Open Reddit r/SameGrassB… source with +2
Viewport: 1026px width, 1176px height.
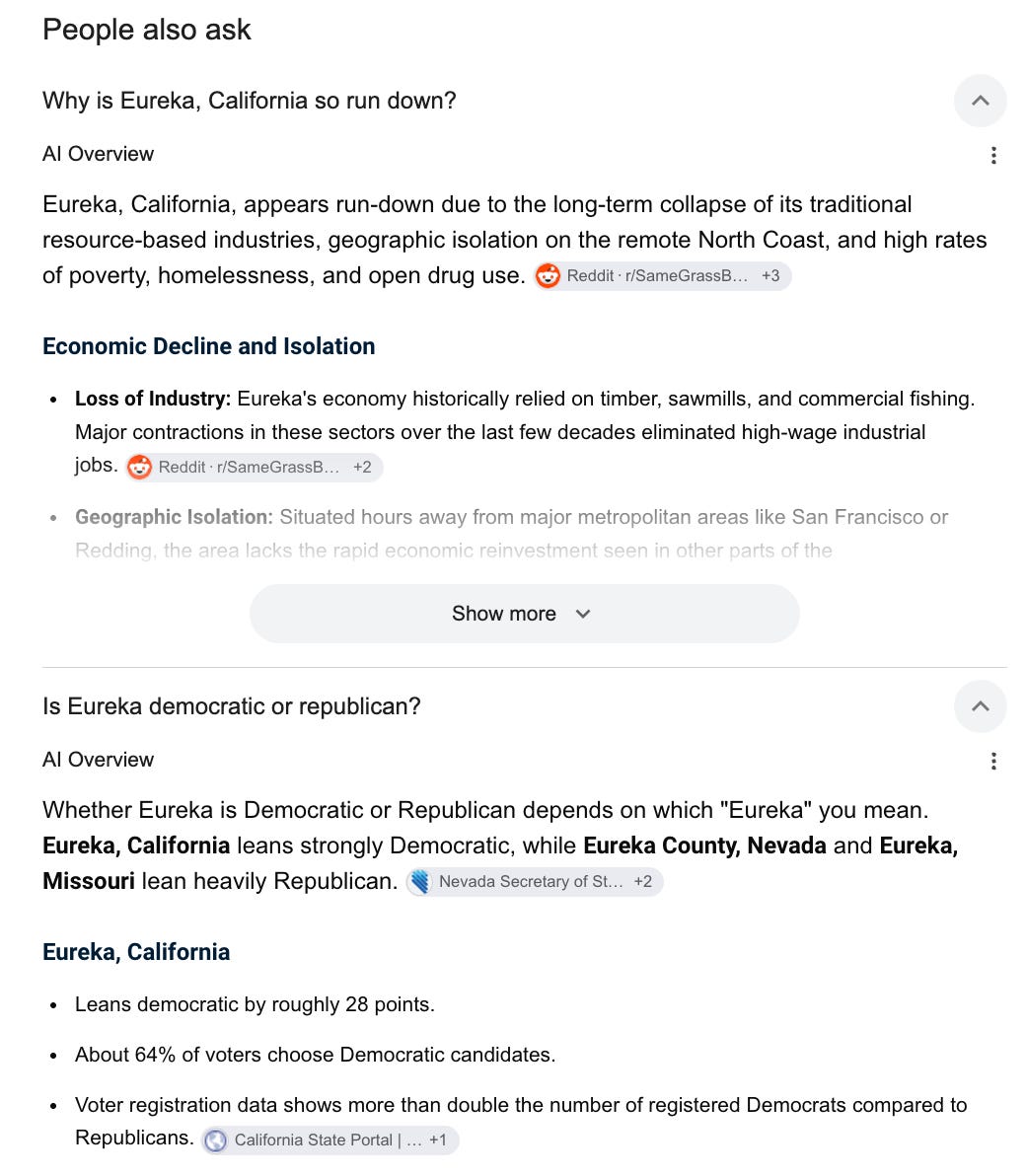[x=255, y=468]
